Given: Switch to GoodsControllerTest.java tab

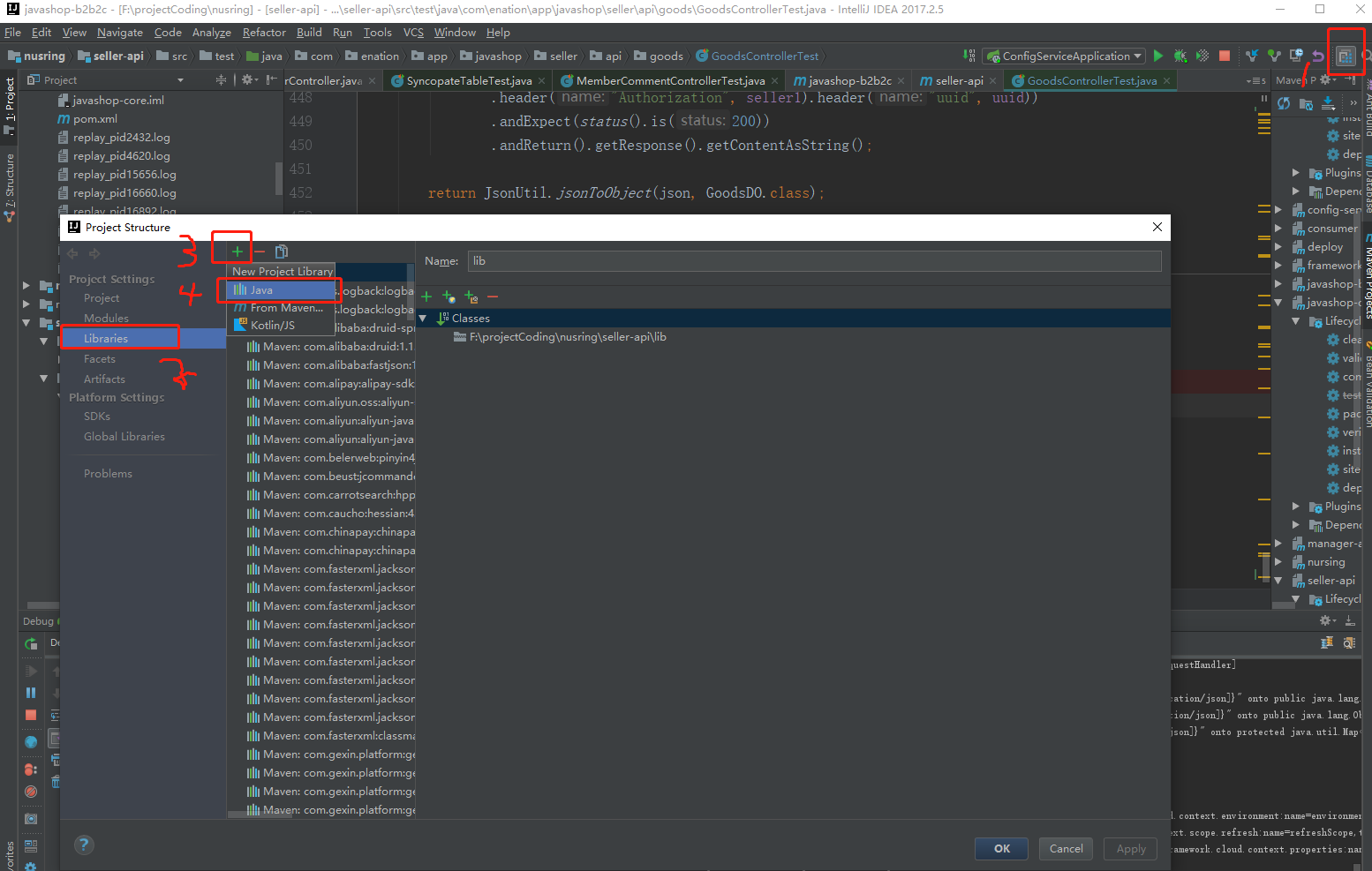Looking at the screenshot, I should point(1091,80).
